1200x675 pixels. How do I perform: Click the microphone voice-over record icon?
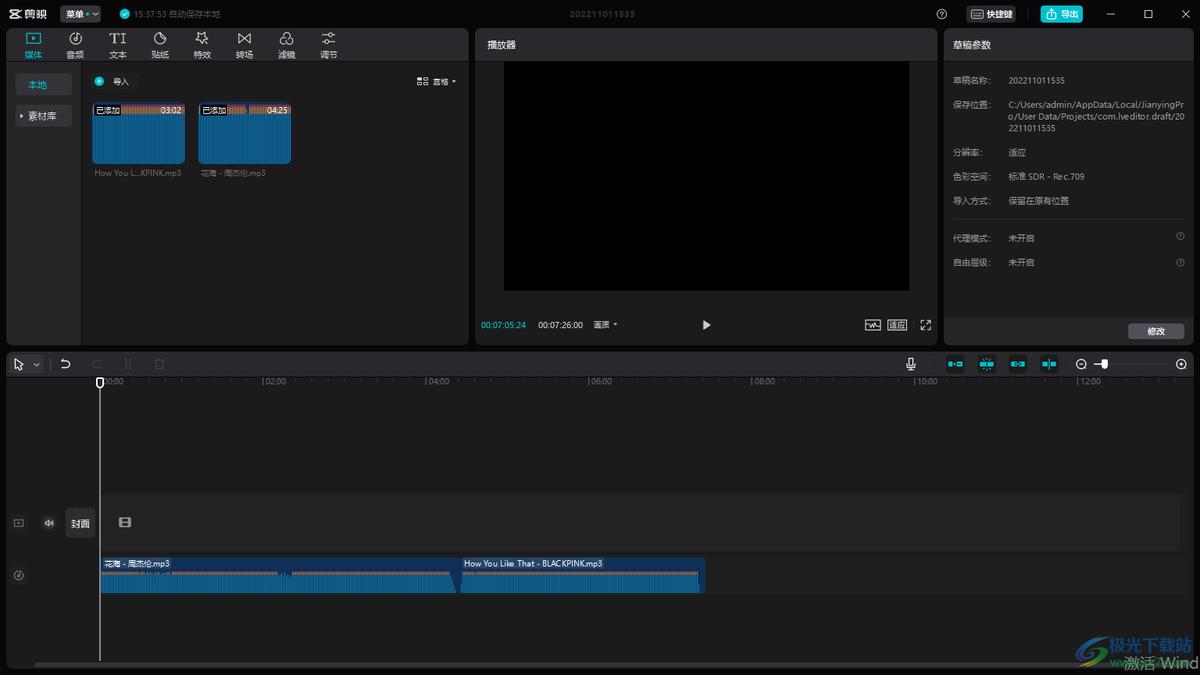910,364
